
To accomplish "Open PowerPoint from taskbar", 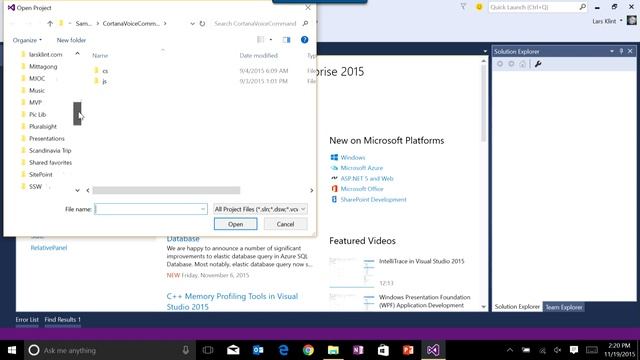I will pyautogui.click(x=408, y=350).
